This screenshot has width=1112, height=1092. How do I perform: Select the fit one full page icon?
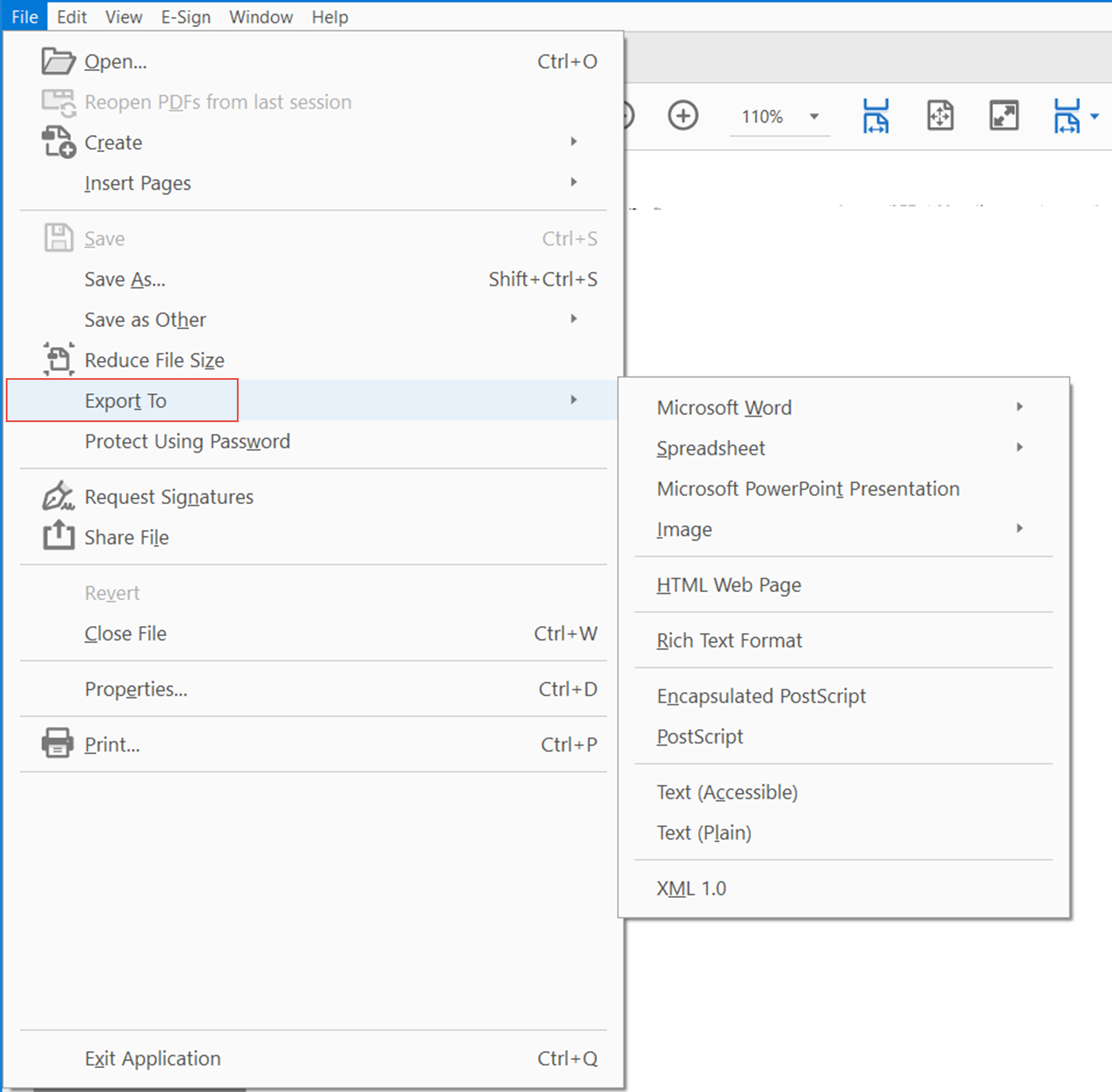coord(940,115)
